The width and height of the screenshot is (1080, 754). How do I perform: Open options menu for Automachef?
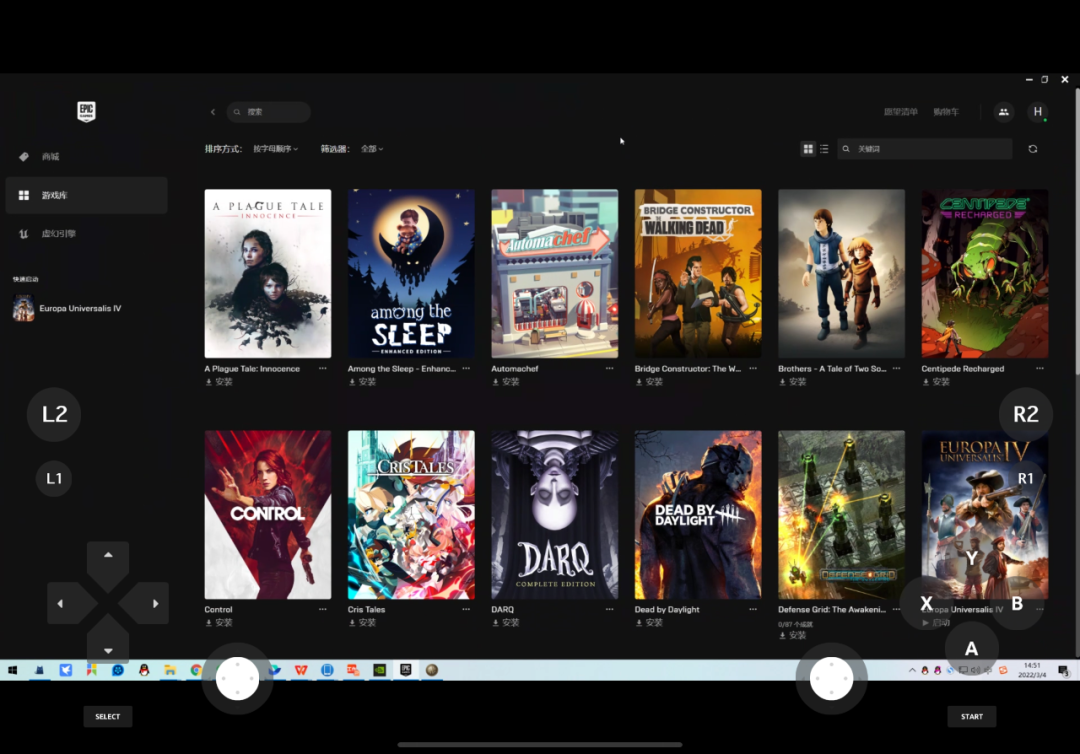tap(610, 368)
